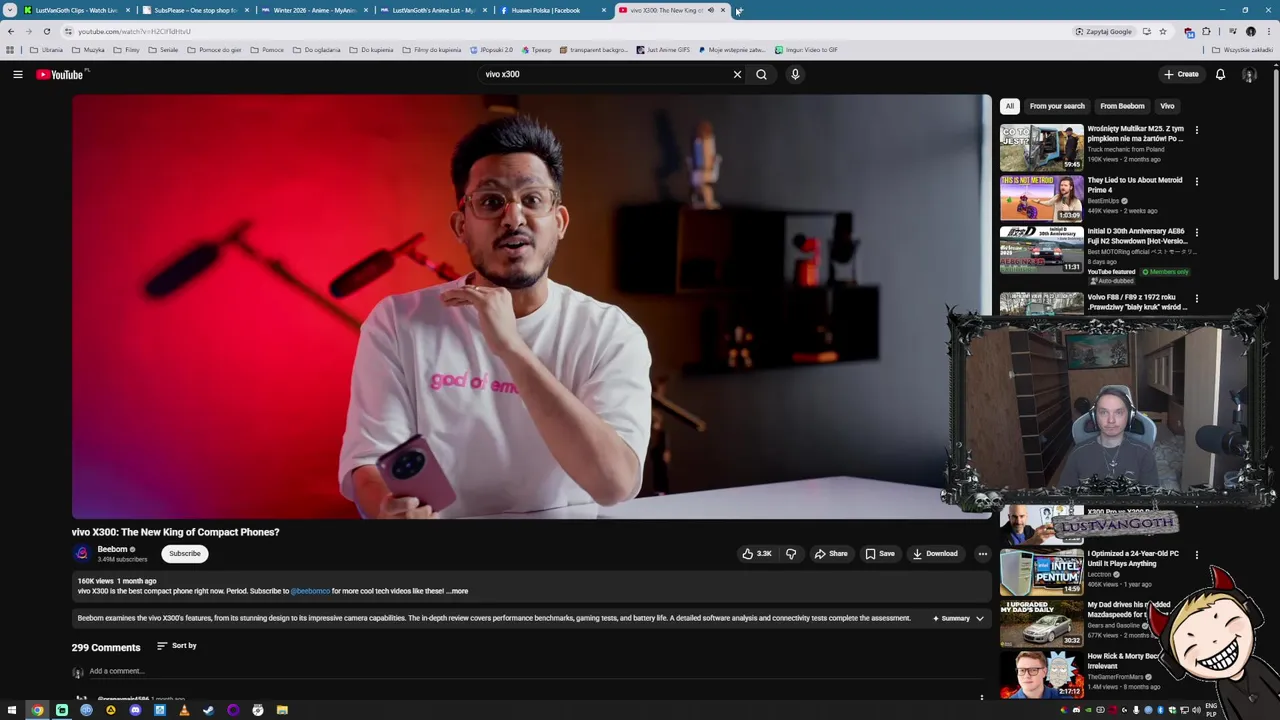This screenshot has width=1280, height=720.
Task: Expand description with ...more
Action: tap(459, 591)
